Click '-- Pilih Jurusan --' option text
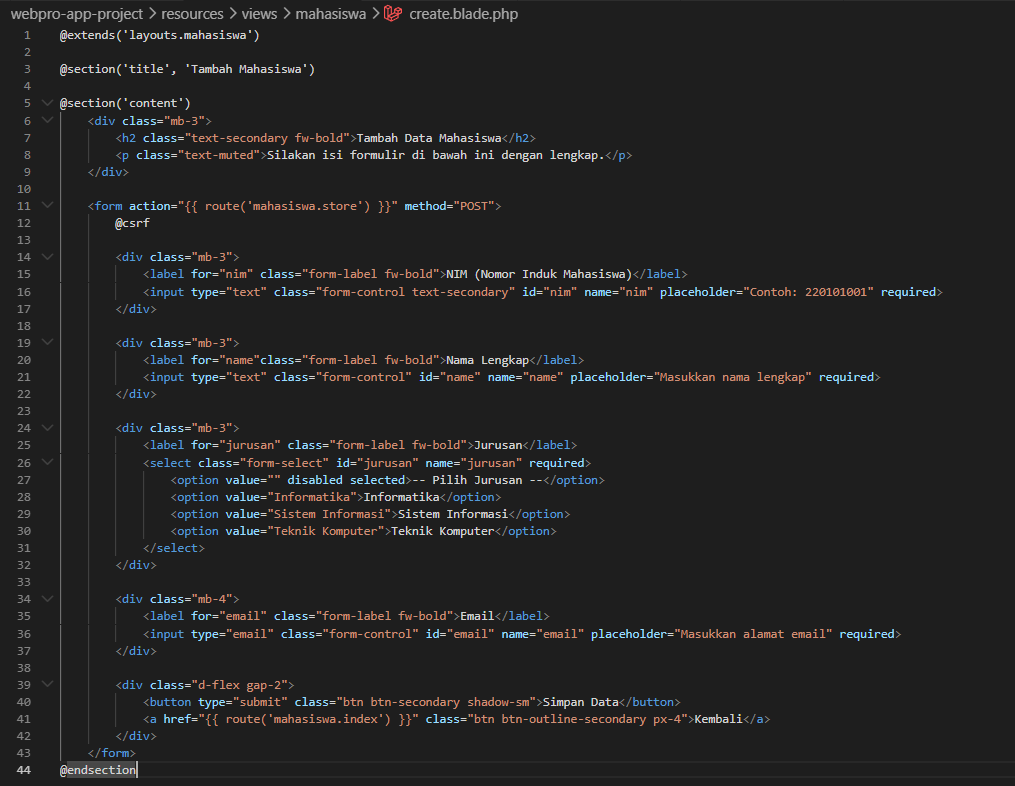This screenshot has height=786, width=1015. click(477, 480)
